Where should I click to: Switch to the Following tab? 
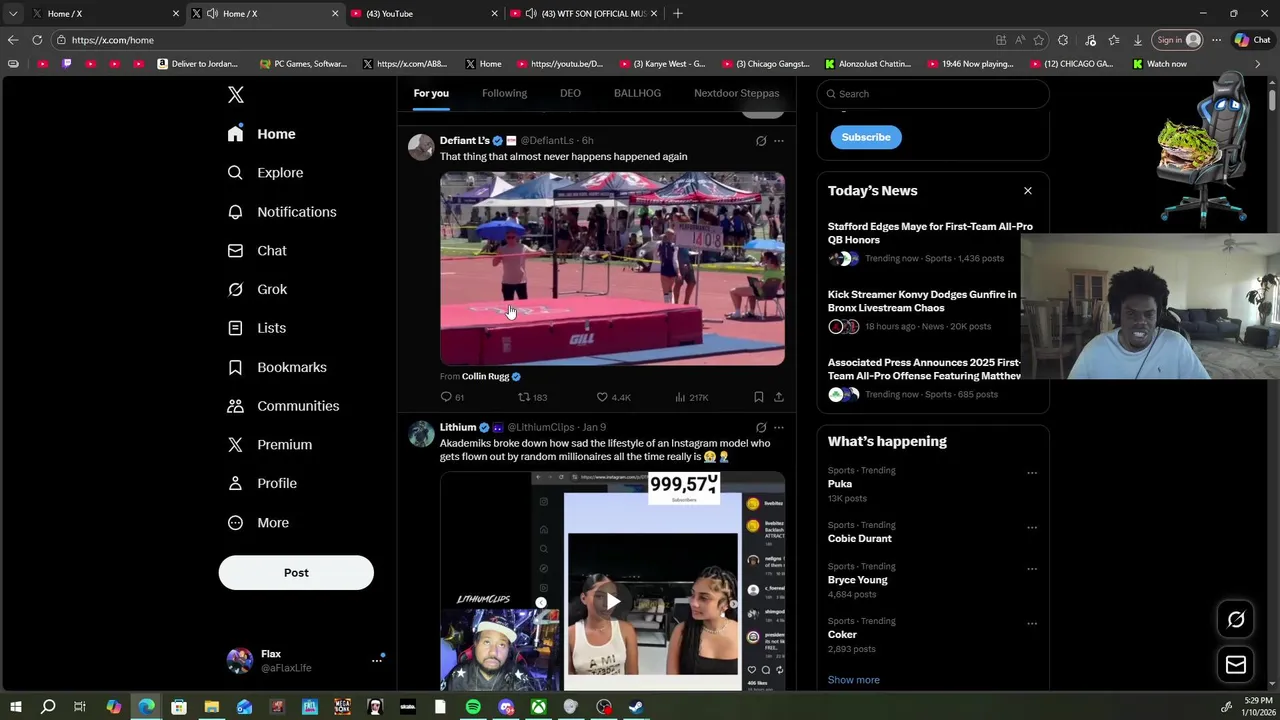504,93
